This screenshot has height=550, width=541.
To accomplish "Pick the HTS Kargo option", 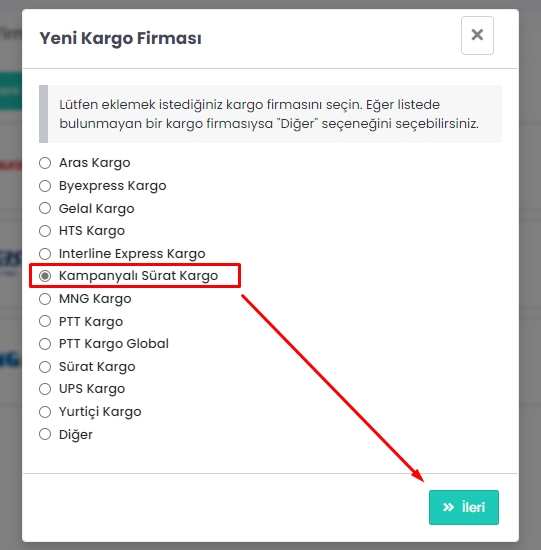I will click(x=45, y=231).
